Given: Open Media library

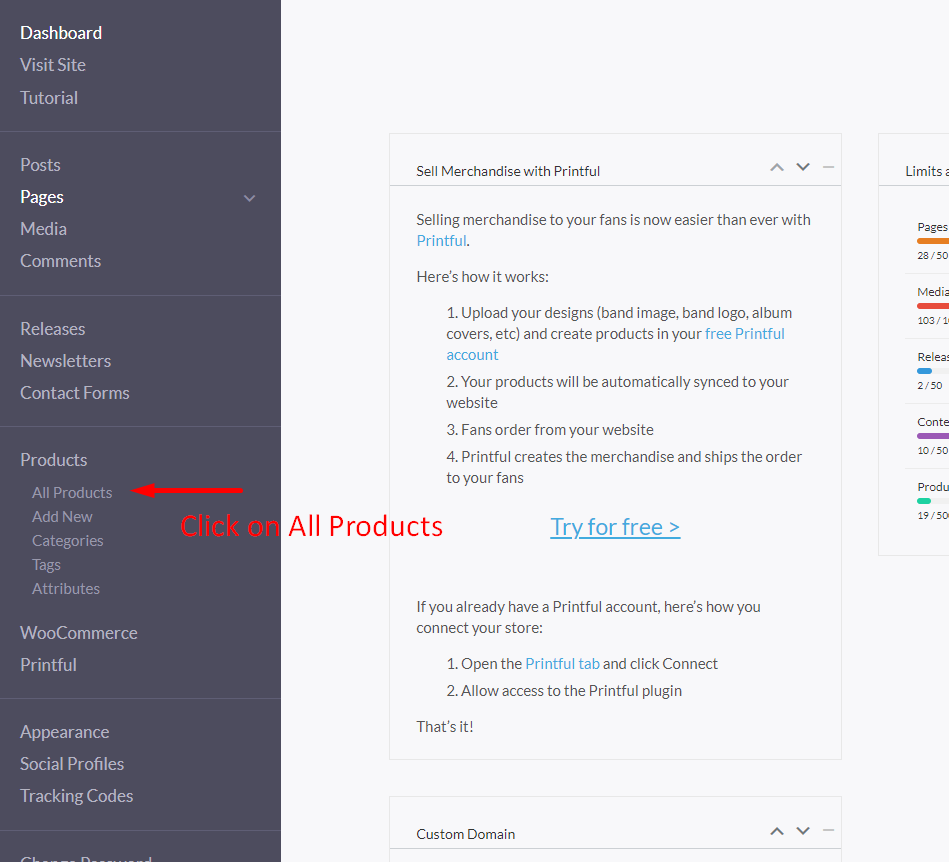Looking at the screenshot, I should click(44, 229).
